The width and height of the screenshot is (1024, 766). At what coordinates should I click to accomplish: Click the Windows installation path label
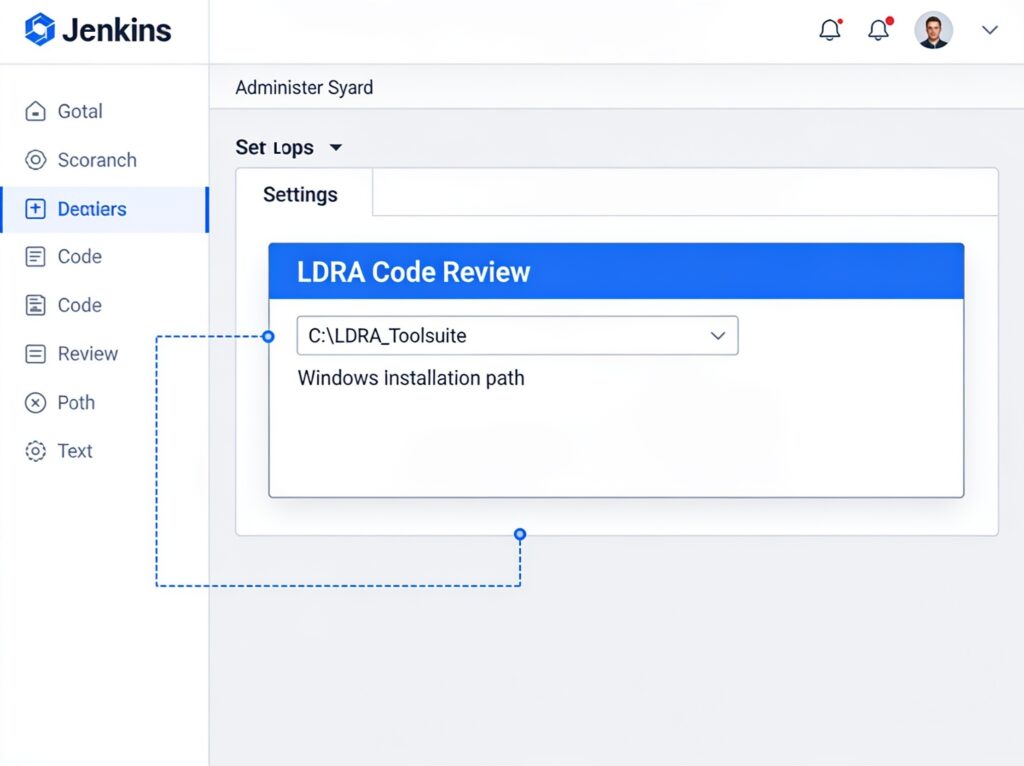point(411,378)
